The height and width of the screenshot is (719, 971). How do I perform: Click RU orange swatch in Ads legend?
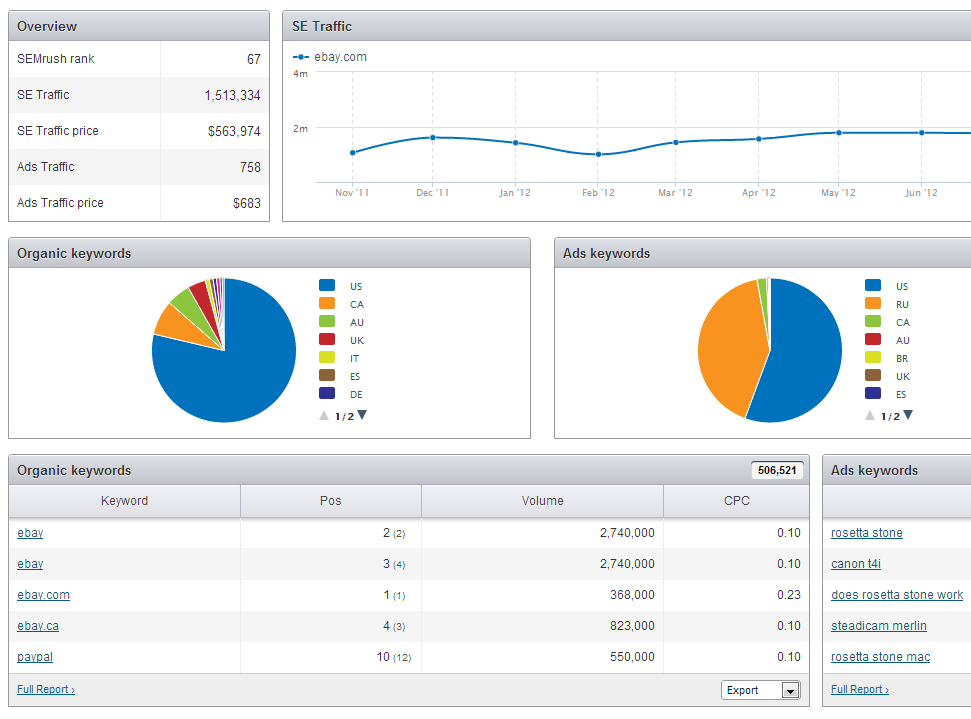[873, 303]
